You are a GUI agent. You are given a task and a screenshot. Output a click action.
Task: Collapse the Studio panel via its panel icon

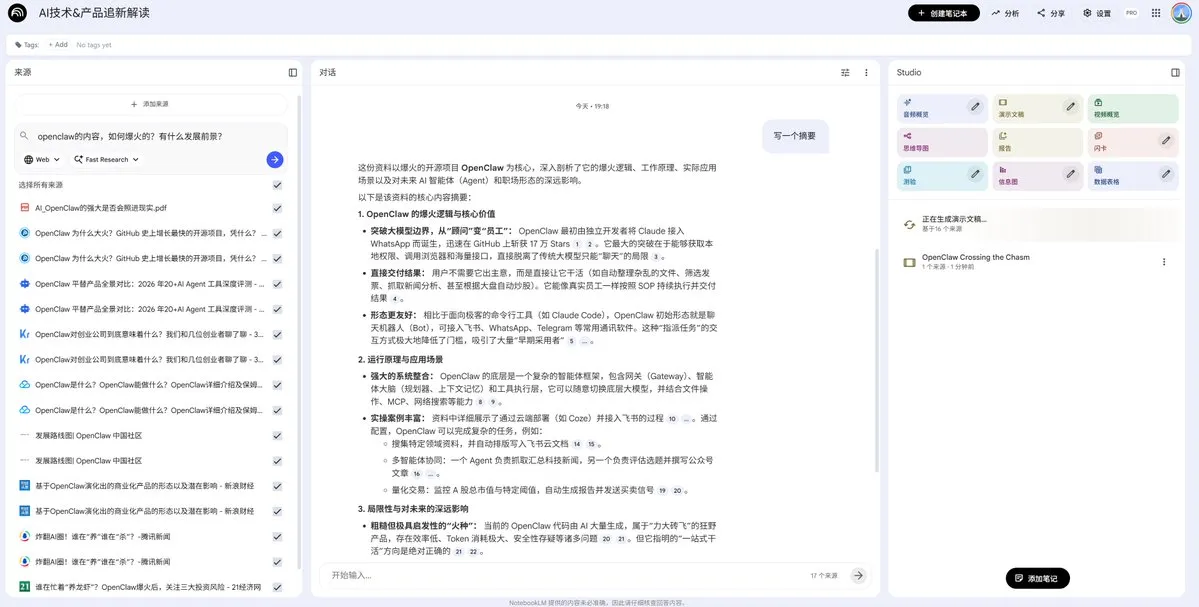(x=1175, y=72)
